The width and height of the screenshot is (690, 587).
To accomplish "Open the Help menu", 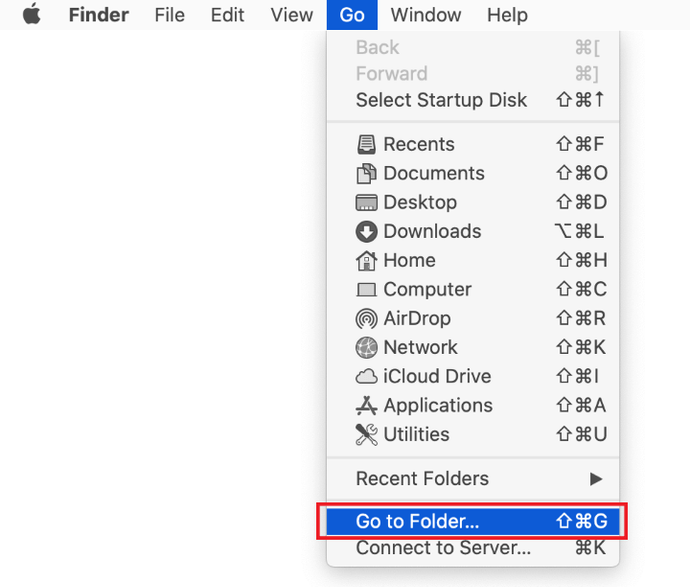I will [x=507, y=15].
